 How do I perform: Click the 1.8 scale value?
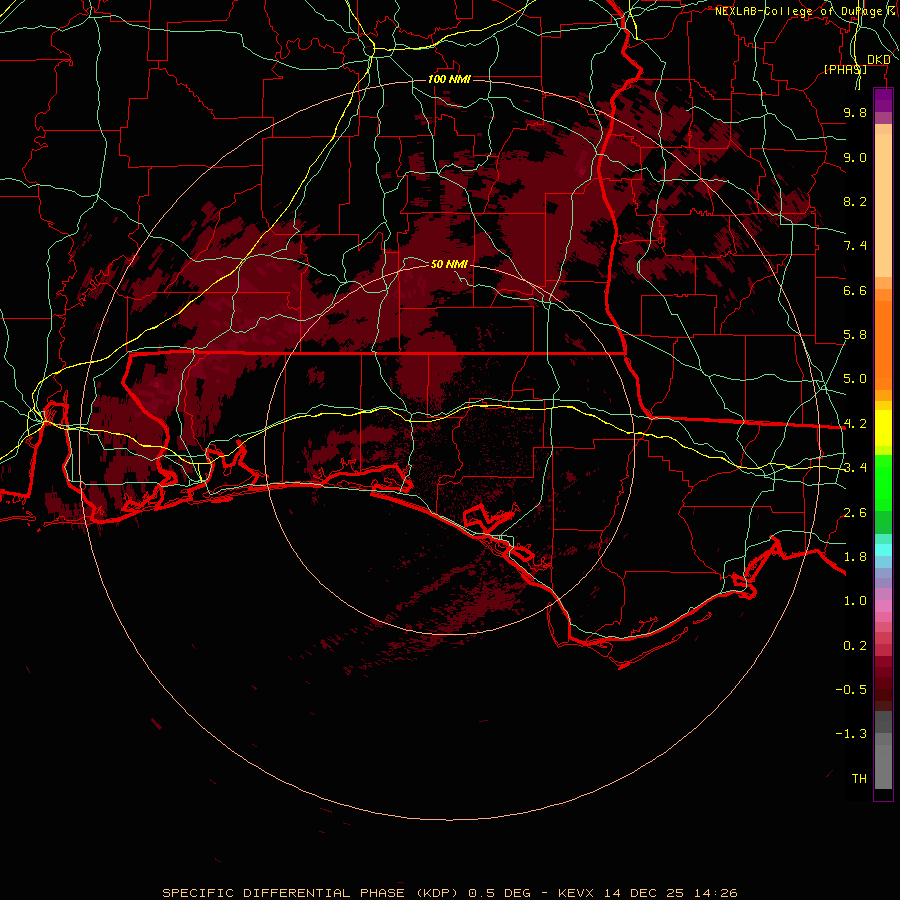[855, 557]
